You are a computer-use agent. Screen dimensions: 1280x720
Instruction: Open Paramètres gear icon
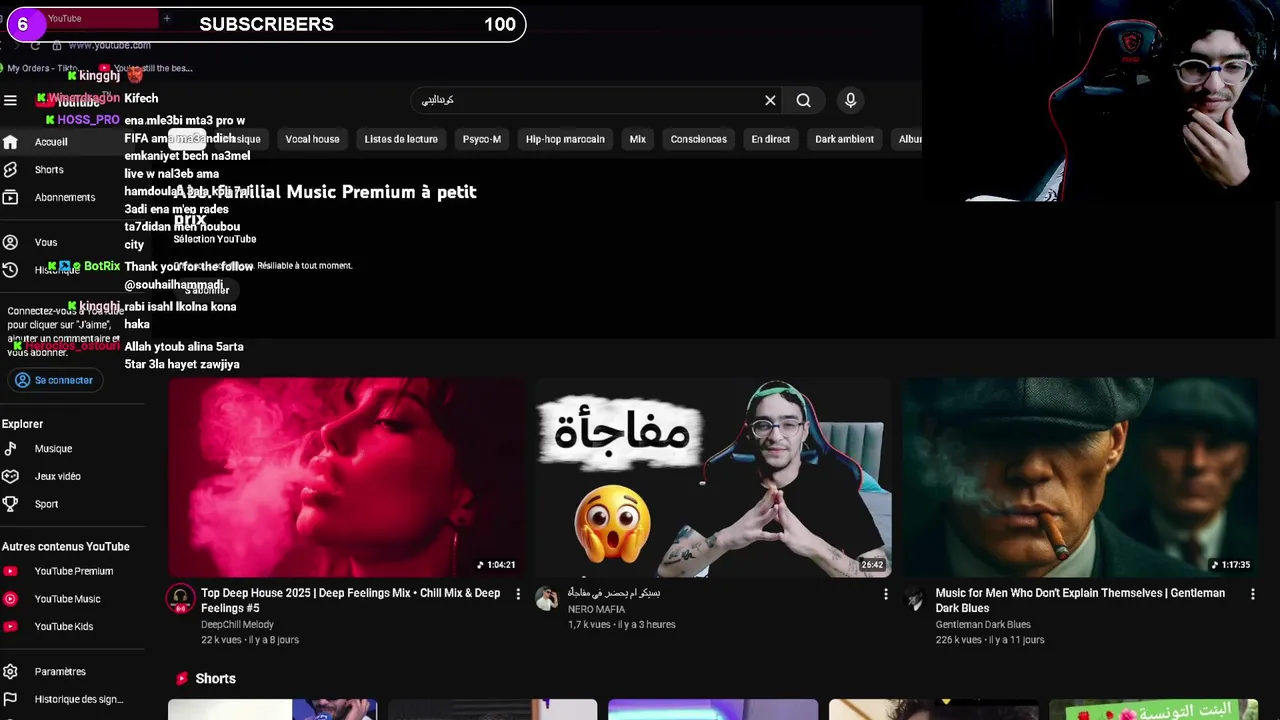(10, 672)
